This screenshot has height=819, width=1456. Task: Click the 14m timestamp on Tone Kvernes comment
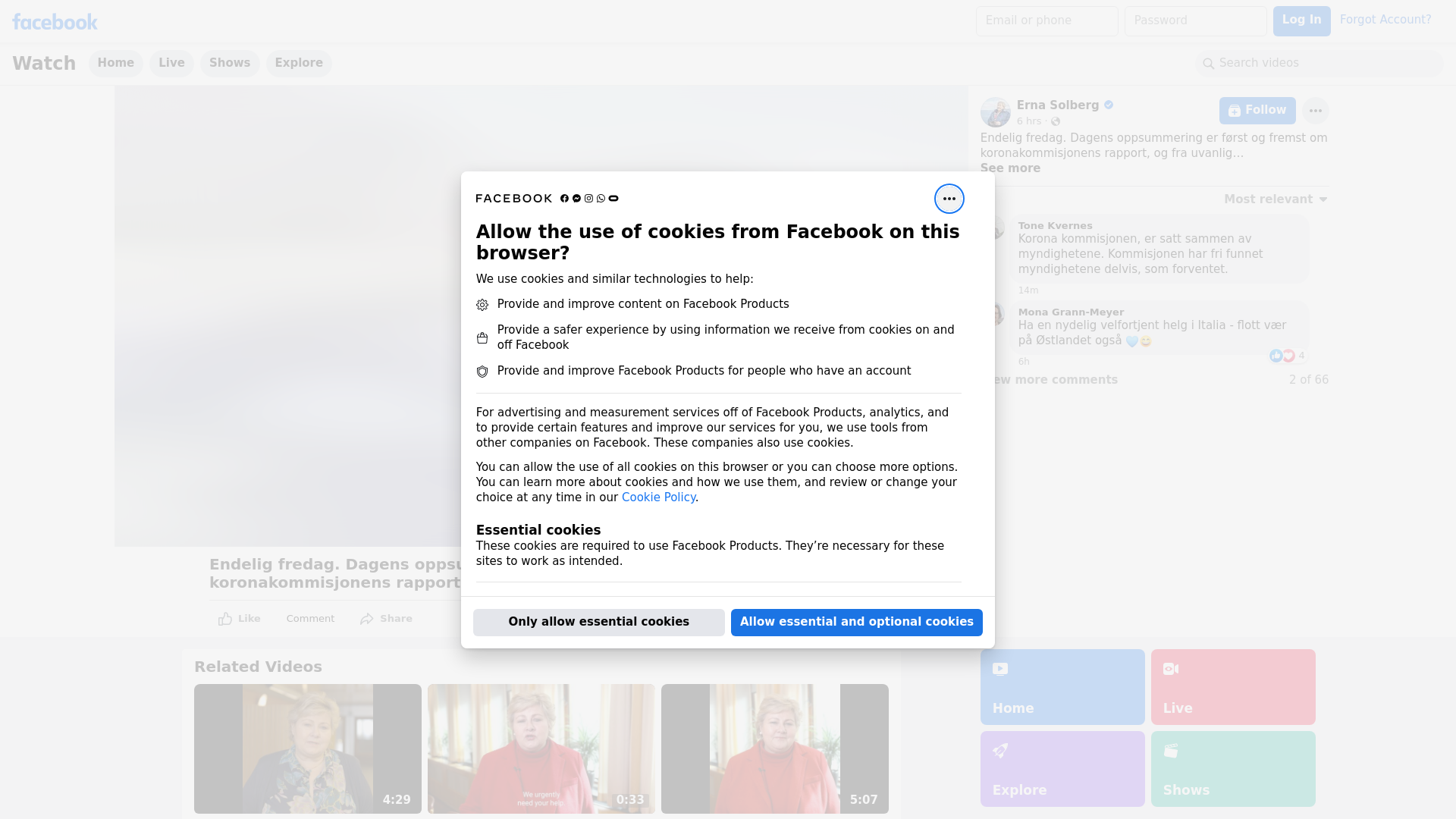coord(1028,290)
